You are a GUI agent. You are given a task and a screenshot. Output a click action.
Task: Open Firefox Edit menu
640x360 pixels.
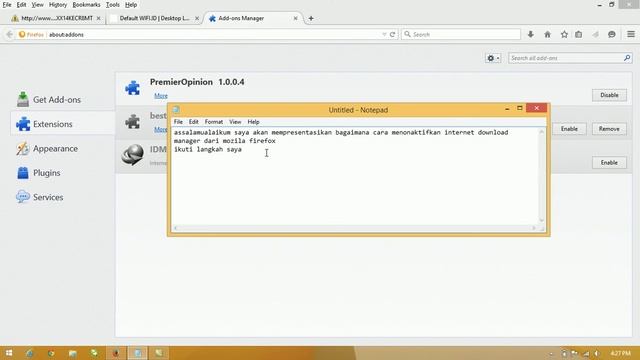pos(21,5)
